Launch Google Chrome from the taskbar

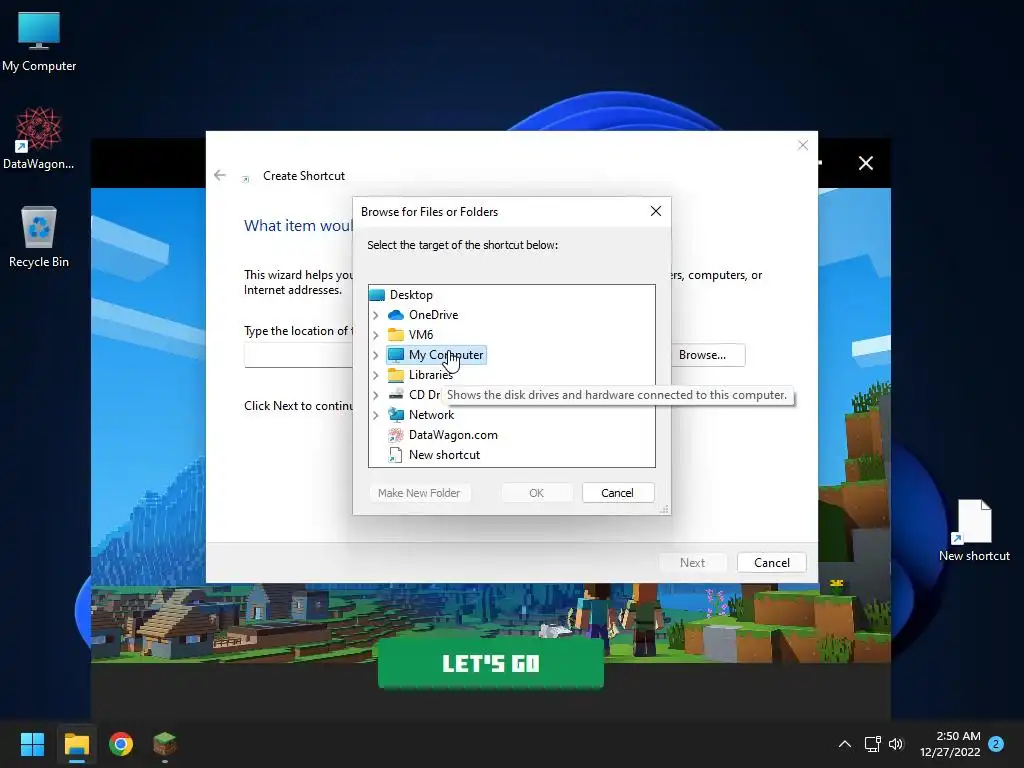coord(121,744)
